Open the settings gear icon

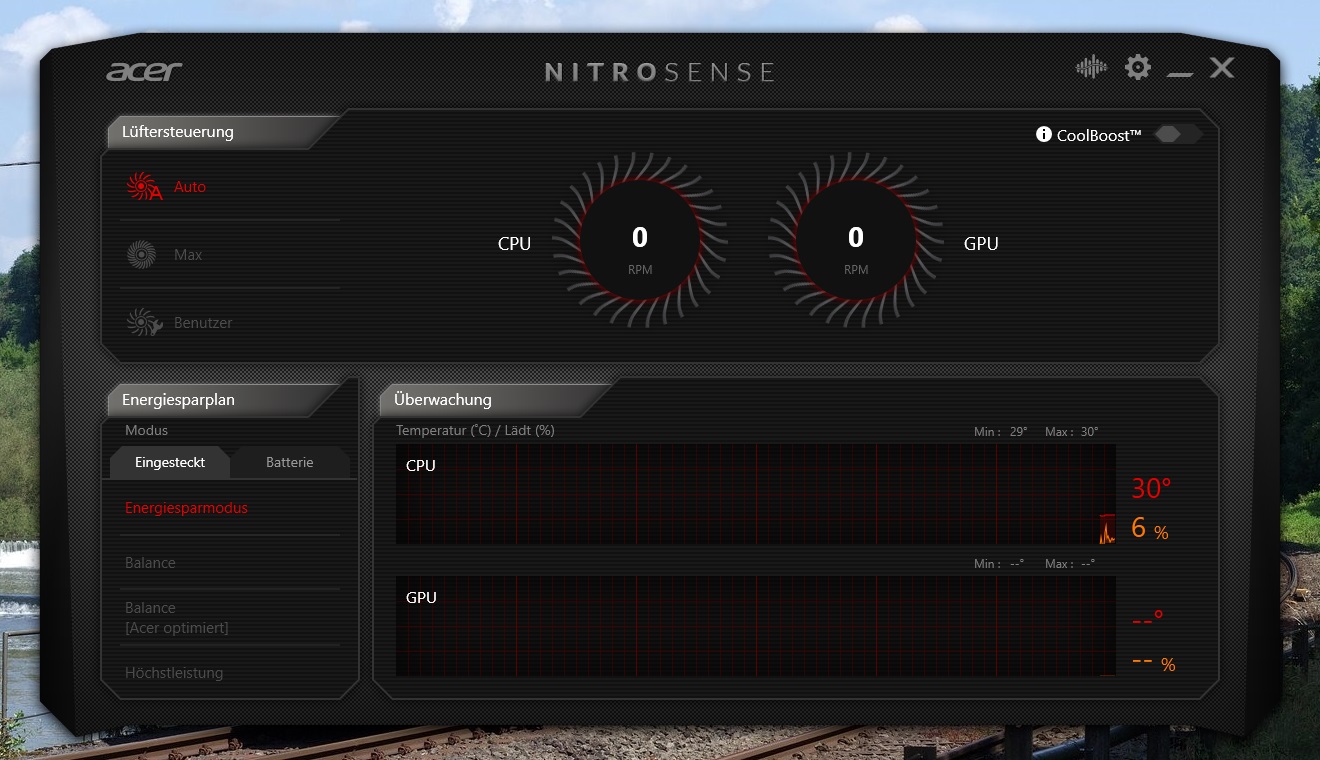1138,67
